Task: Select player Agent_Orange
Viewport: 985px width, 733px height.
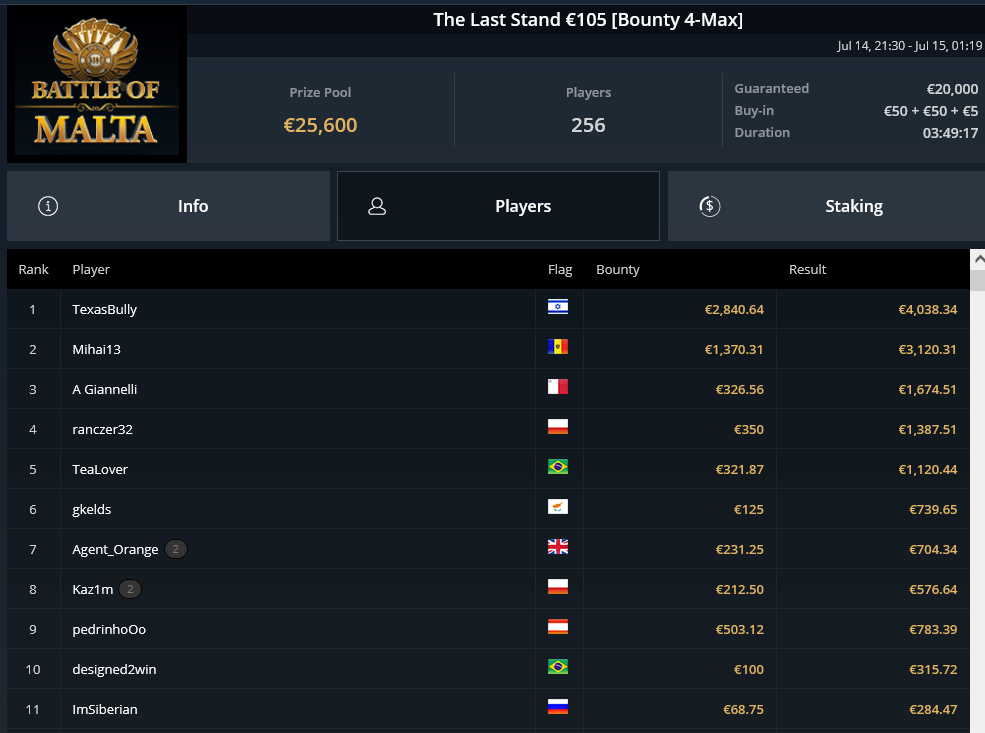Action: click(x=115, y=550)
